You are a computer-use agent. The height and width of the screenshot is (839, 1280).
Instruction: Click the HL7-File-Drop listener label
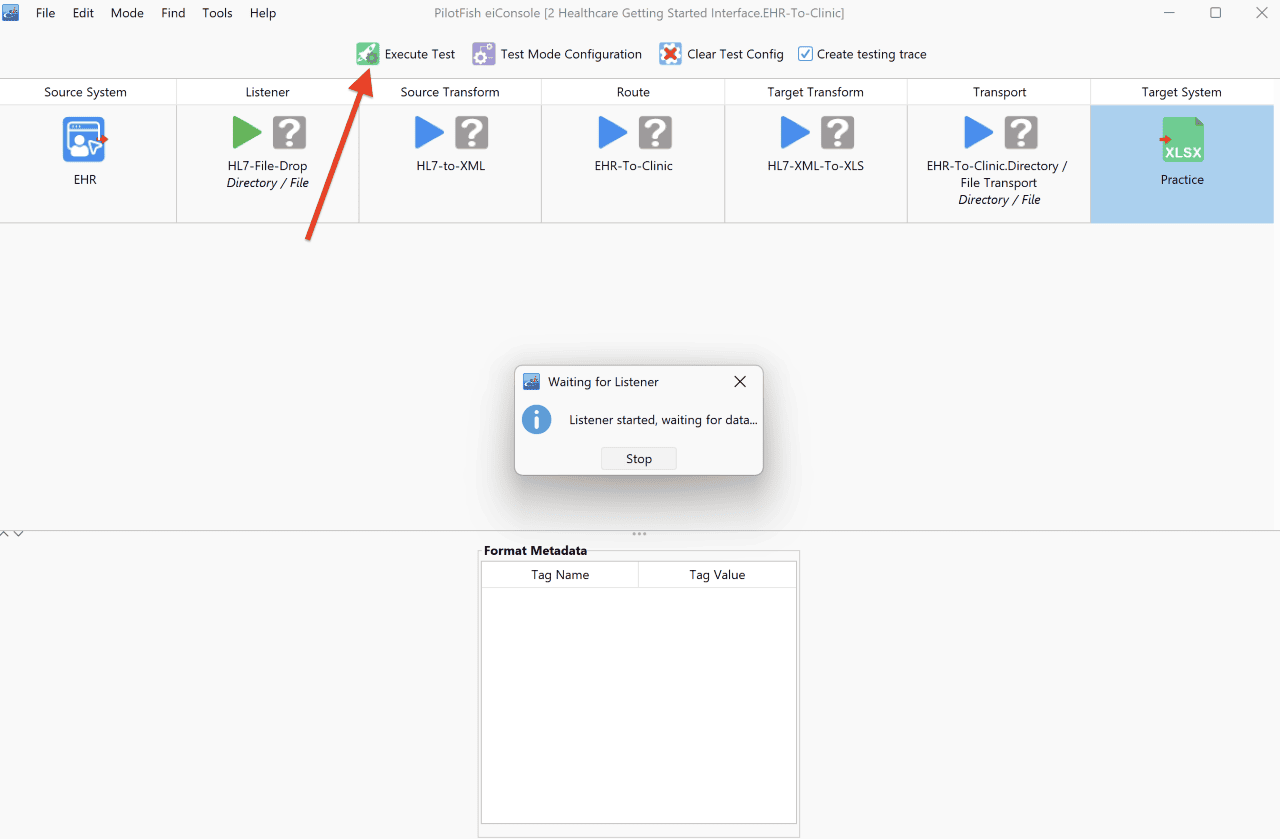[268, 166]
